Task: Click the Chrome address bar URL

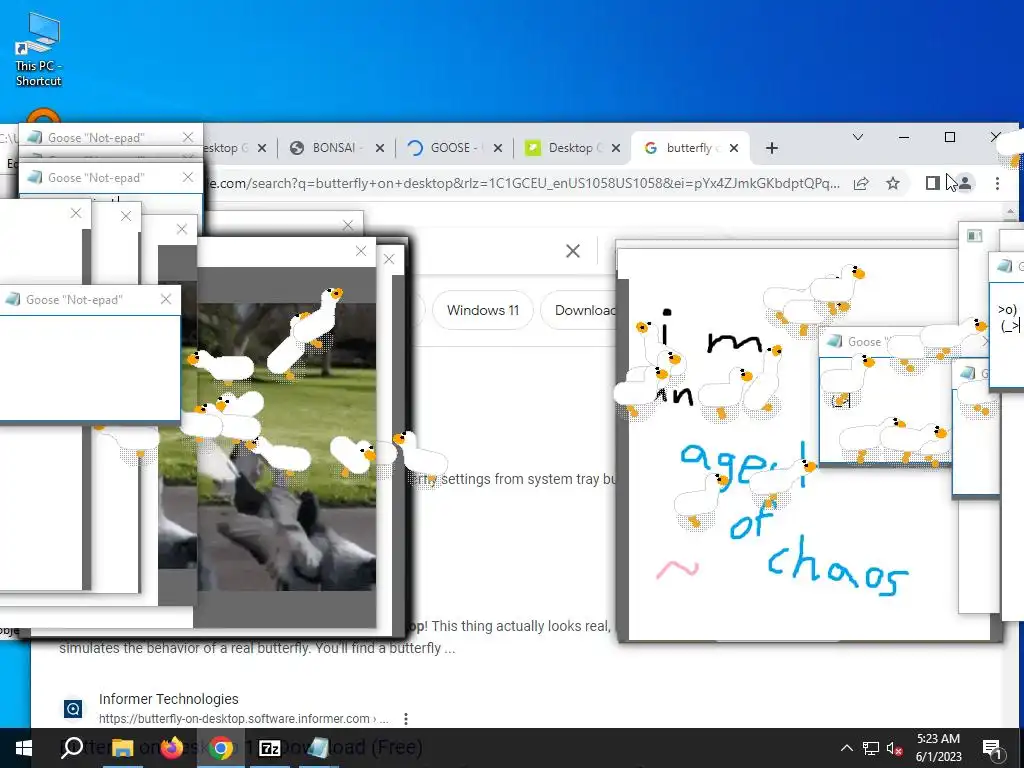Action: [522, 184]
